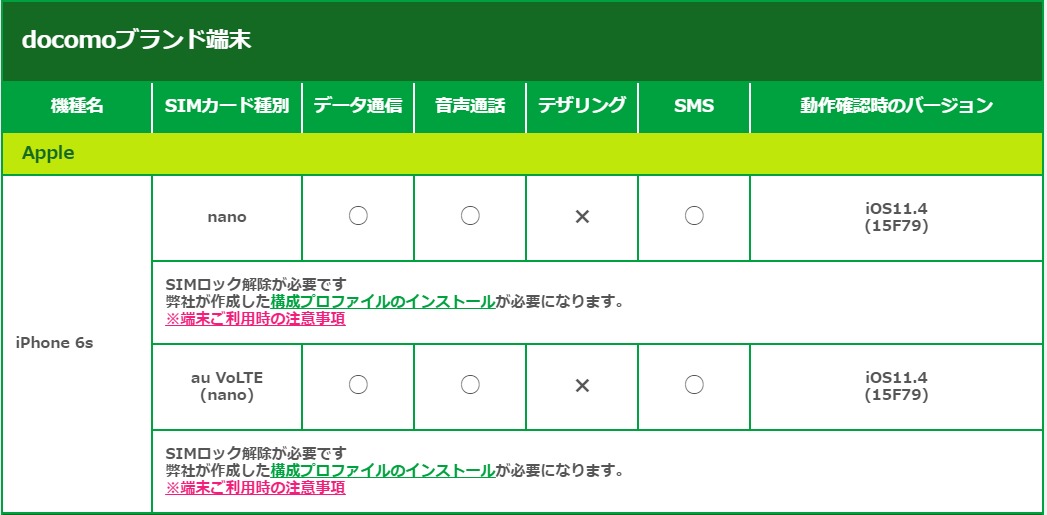Image resolution: width=1047 pixels, height=515 pixels.
Task: Click the 機種名 column header
Action: (x=77, y=106)
